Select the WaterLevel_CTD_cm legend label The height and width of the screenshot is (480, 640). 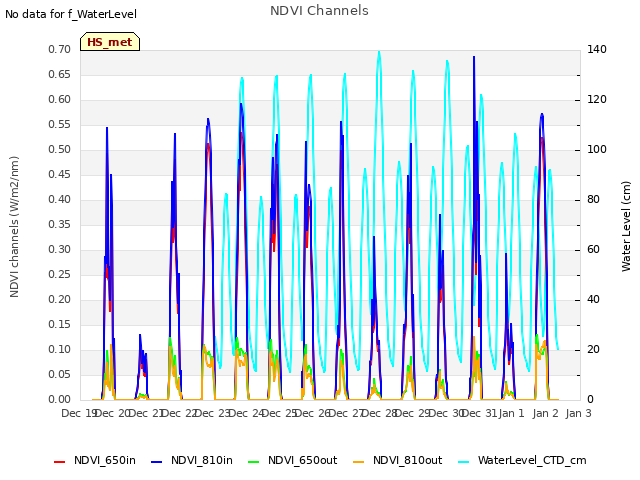point(532,460)
